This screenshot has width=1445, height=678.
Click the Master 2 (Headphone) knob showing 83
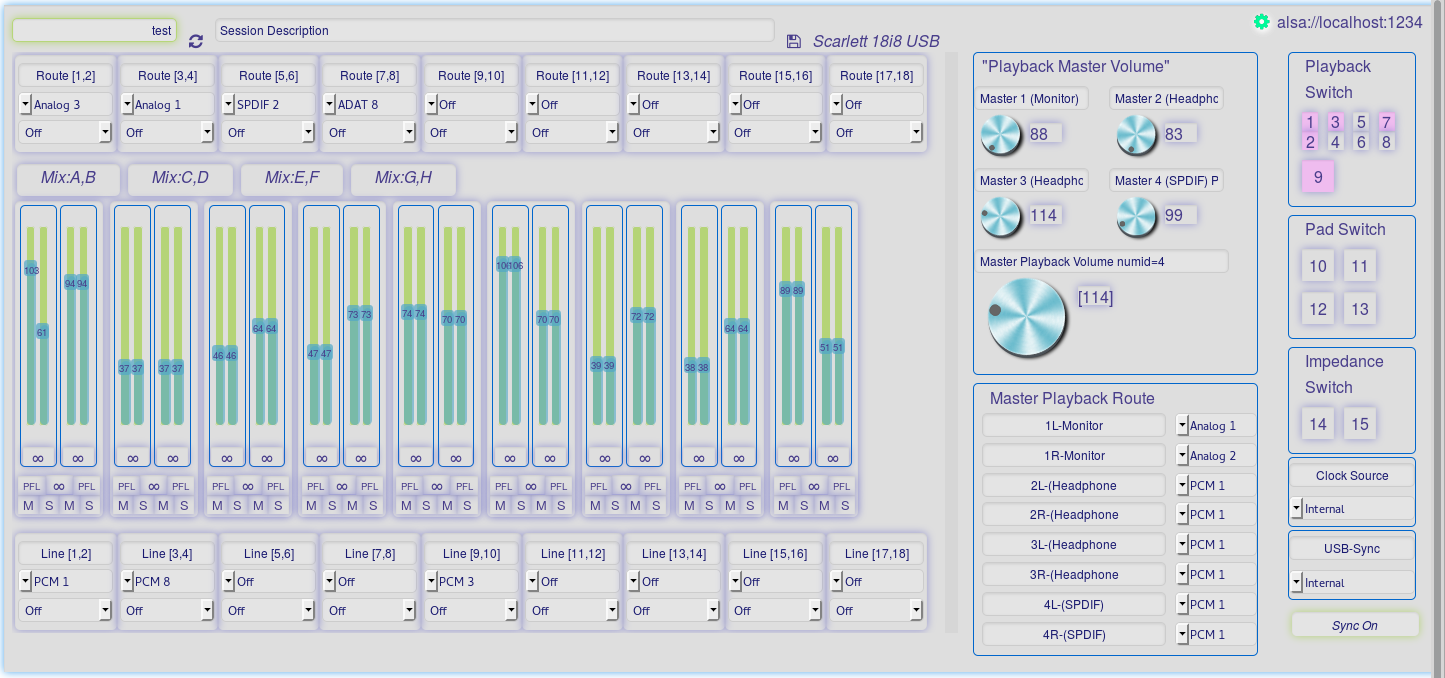[1136, 135]
